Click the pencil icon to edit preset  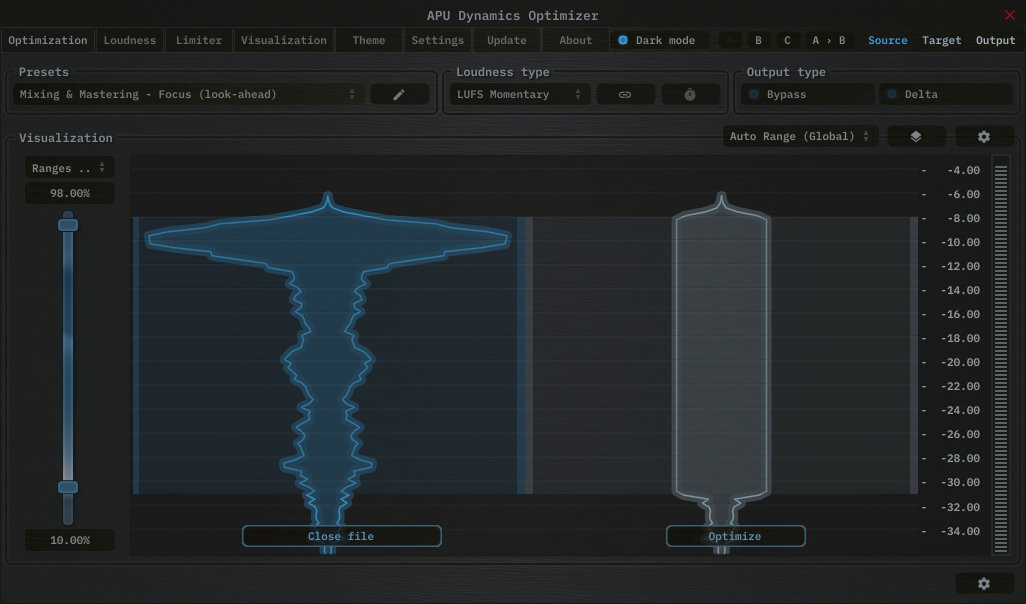click(399, 94)
